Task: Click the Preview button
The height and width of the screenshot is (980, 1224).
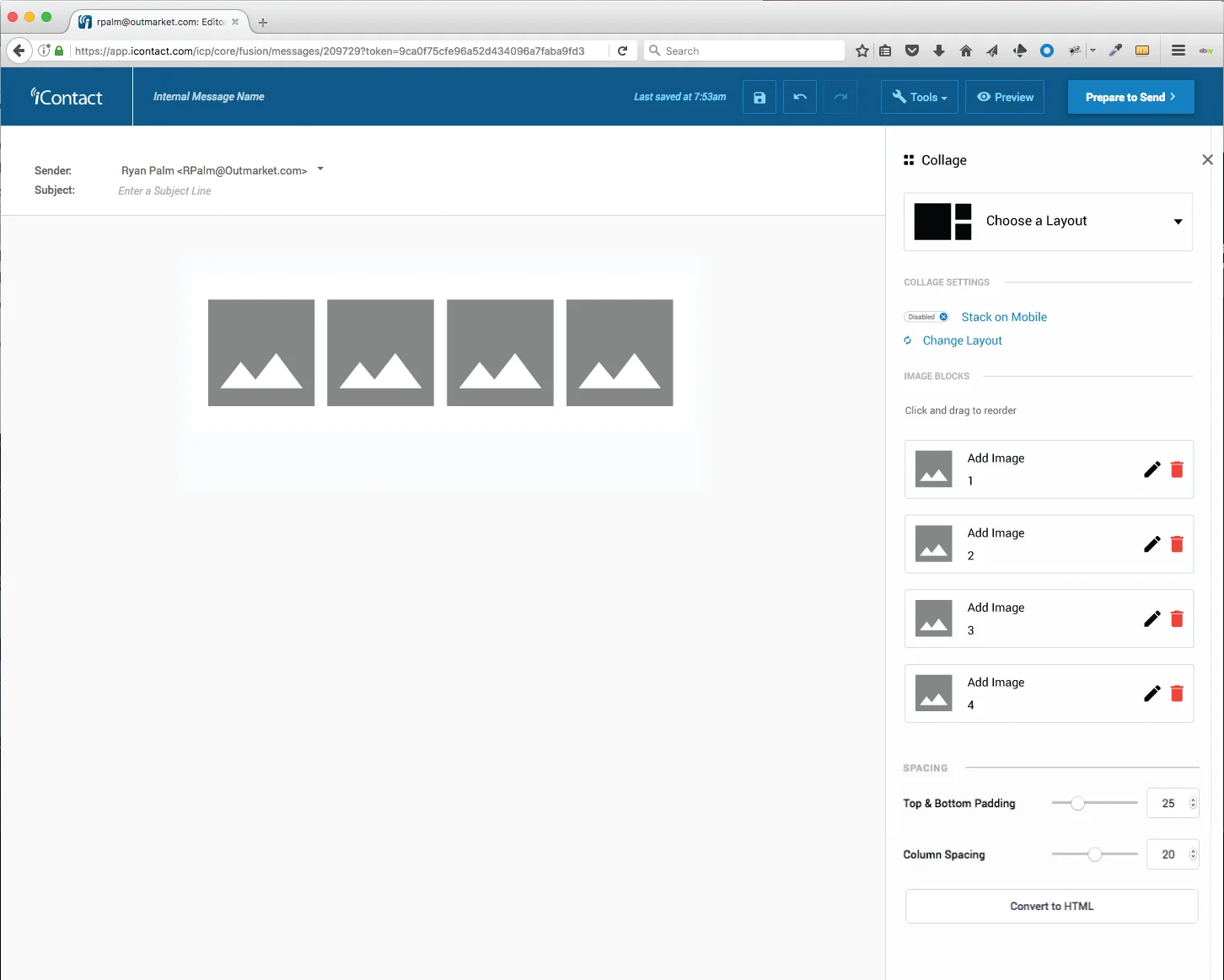Action: [1005, 97]
